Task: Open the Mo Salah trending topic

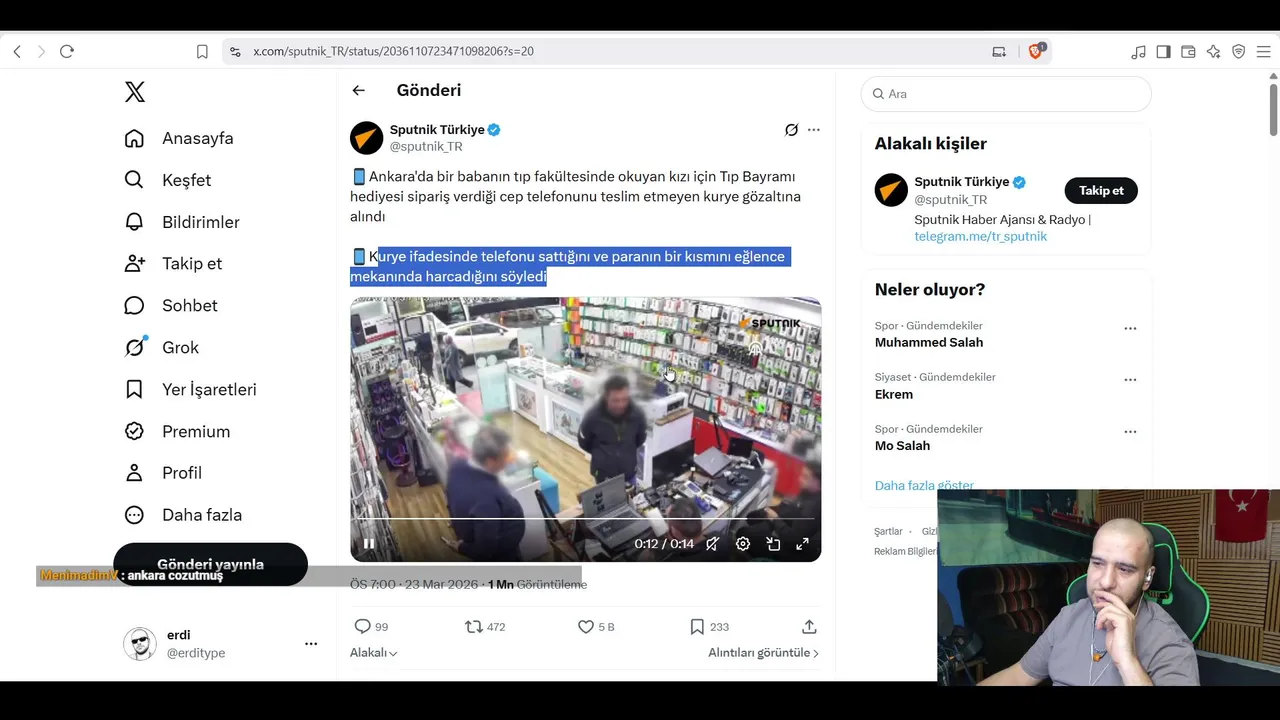Action: tap(903, 446)
